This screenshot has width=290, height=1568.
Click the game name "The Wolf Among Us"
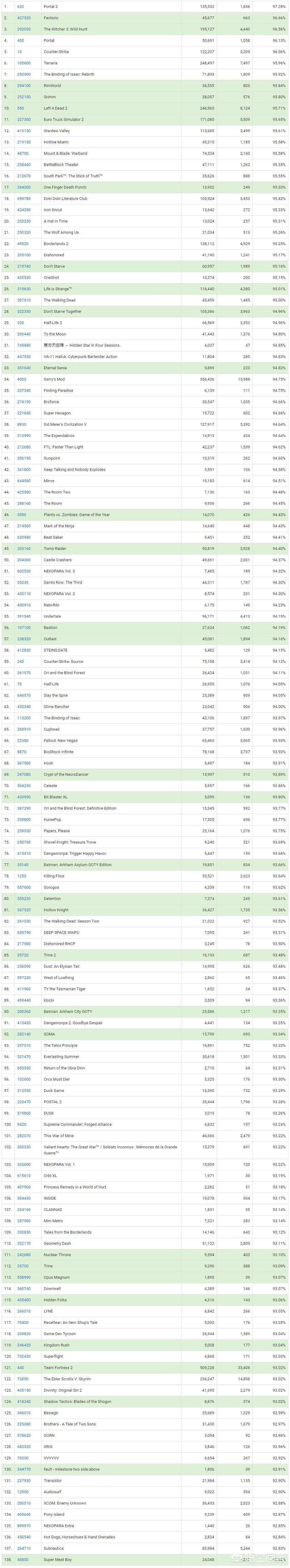tap(61, 233)
